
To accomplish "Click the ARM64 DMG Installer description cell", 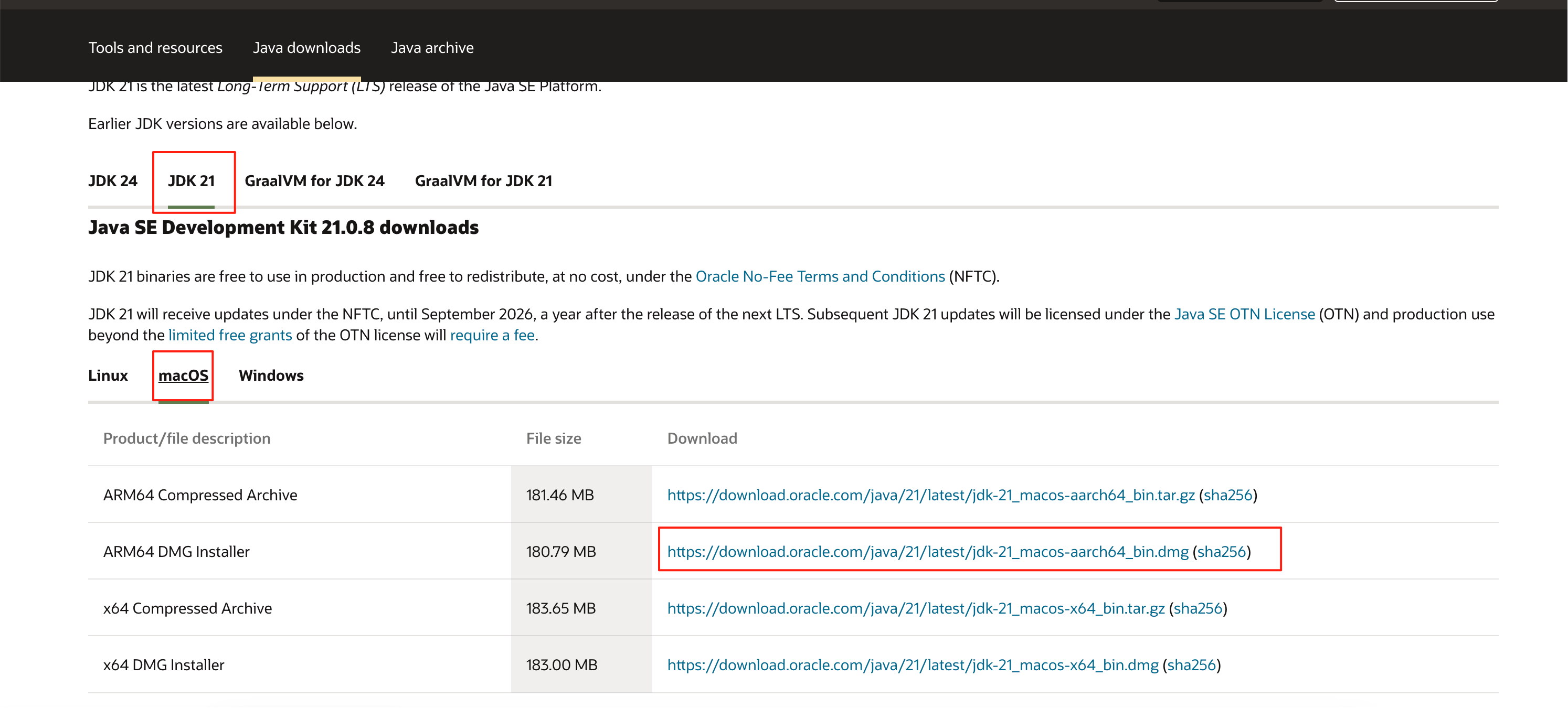I will click(x=300, y=551).
